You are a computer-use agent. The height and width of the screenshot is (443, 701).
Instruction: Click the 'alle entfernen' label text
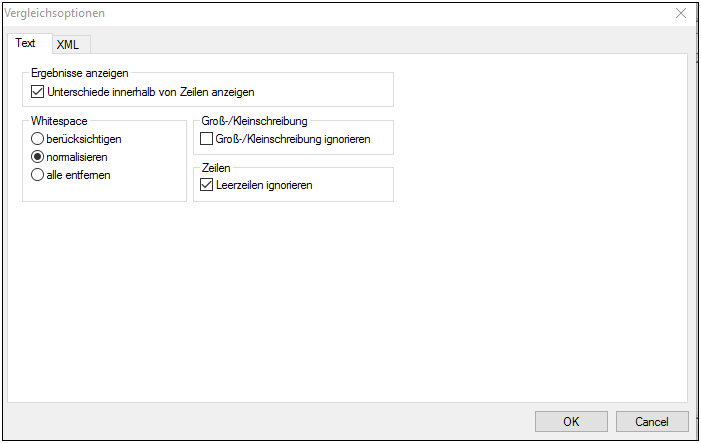[x=78, y=175]
